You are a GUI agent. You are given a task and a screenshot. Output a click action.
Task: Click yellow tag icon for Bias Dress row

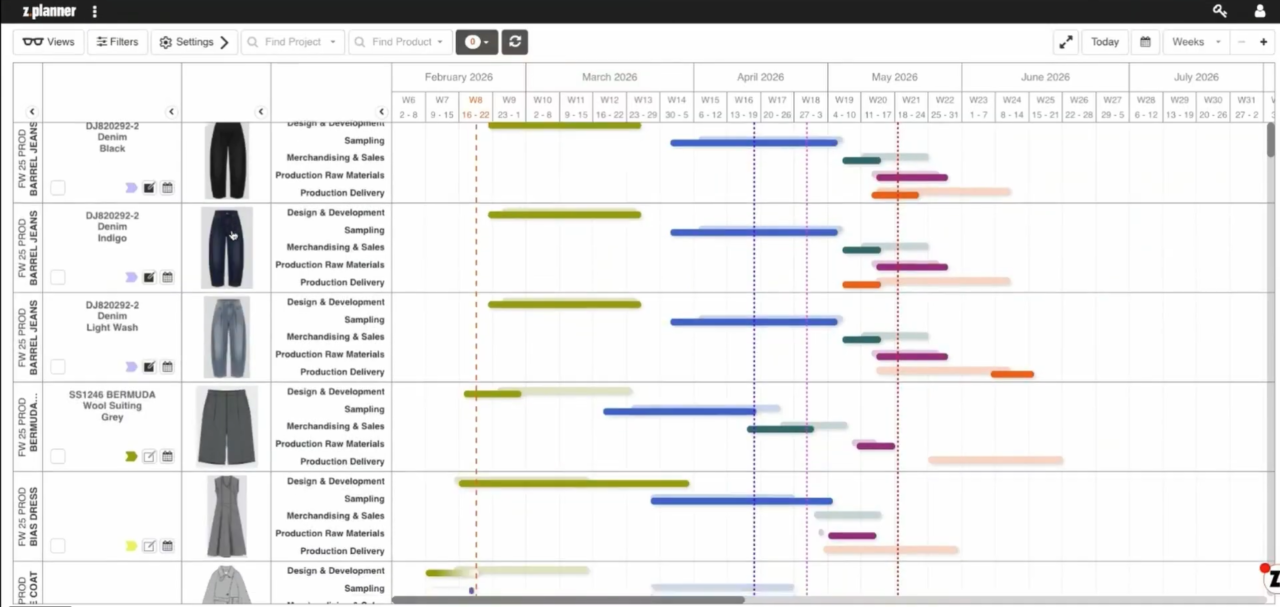pyautogui.click(x=131, y=546)
